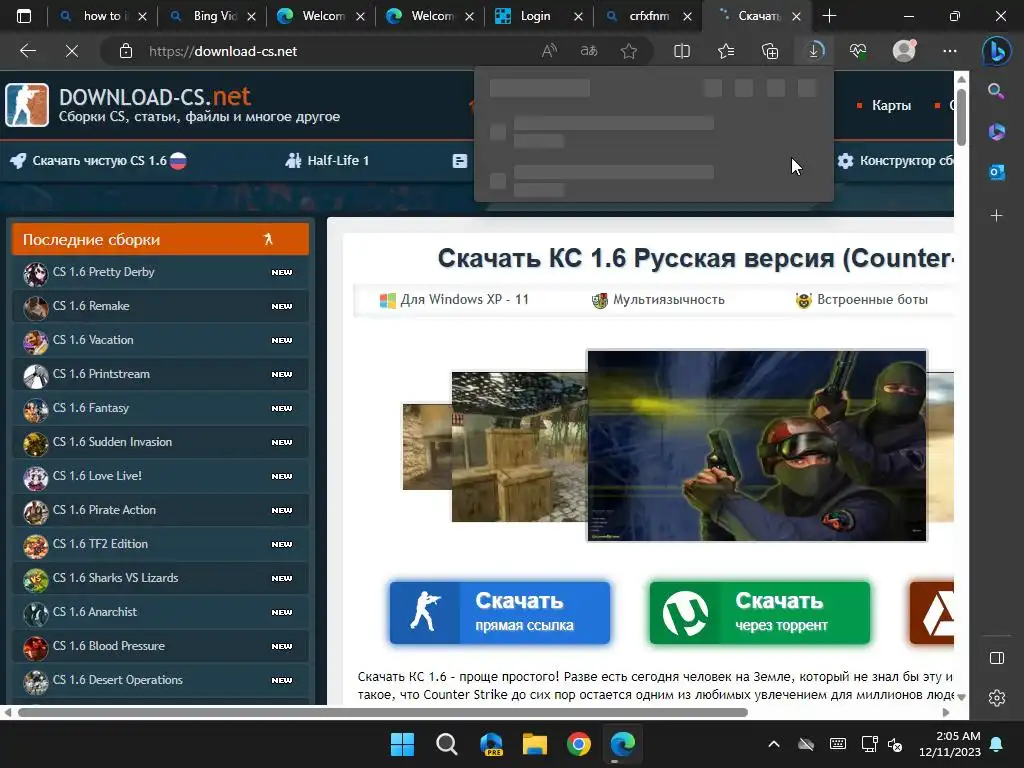Click Скачать чистую CS 1.6 menu

tap(99, 161)
